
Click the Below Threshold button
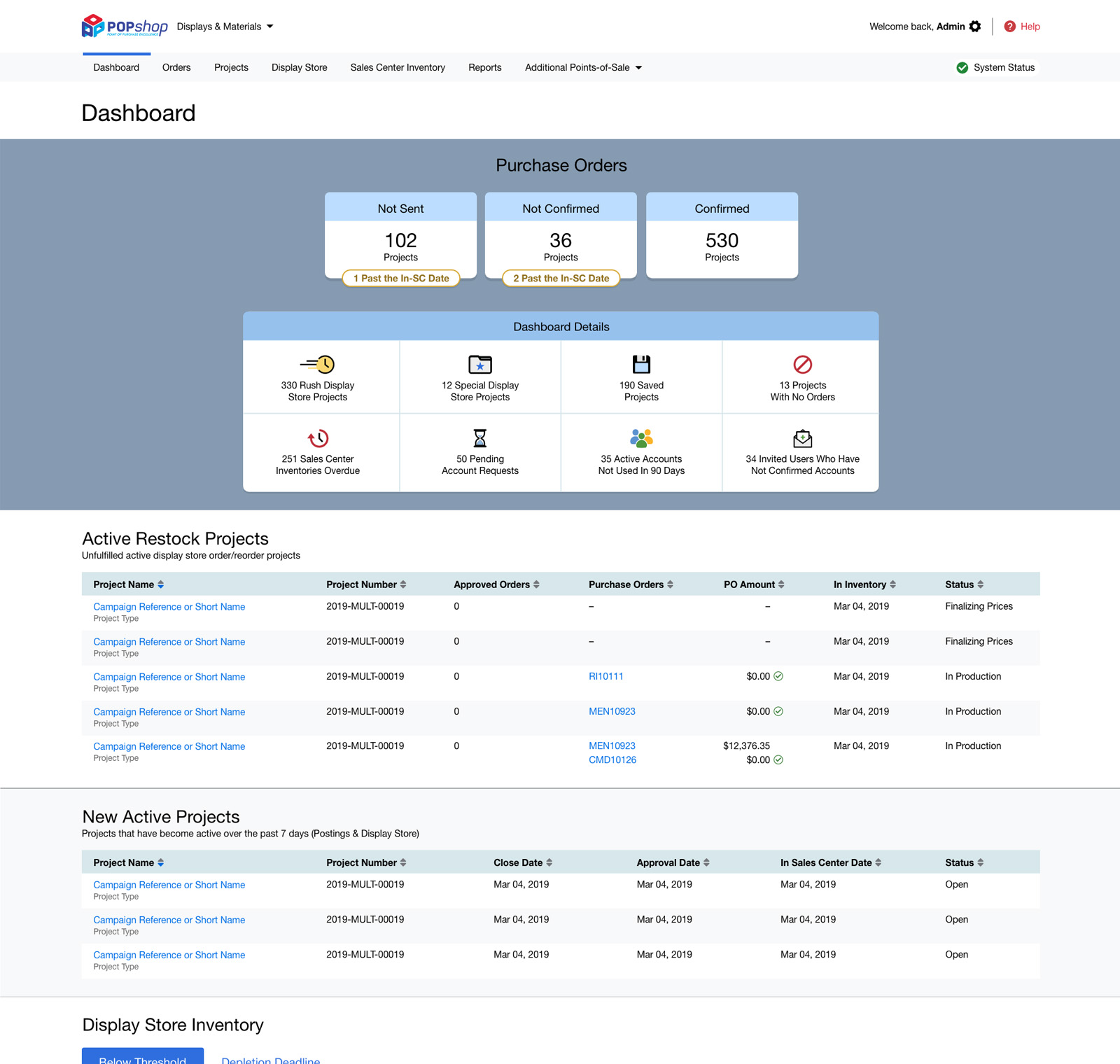tap(143, 1057)
